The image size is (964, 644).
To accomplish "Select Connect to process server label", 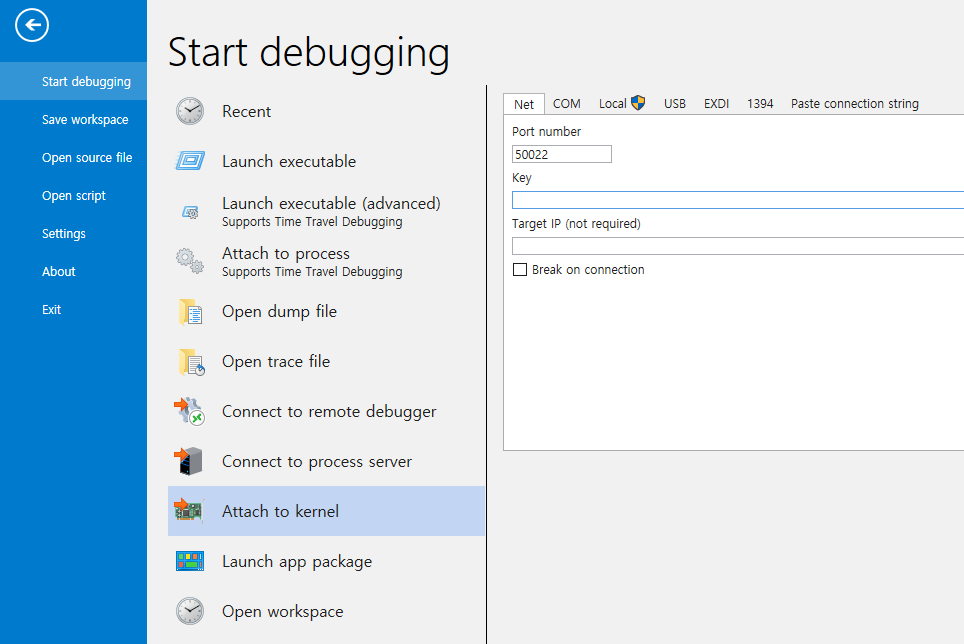I will (x=317, y=461).
